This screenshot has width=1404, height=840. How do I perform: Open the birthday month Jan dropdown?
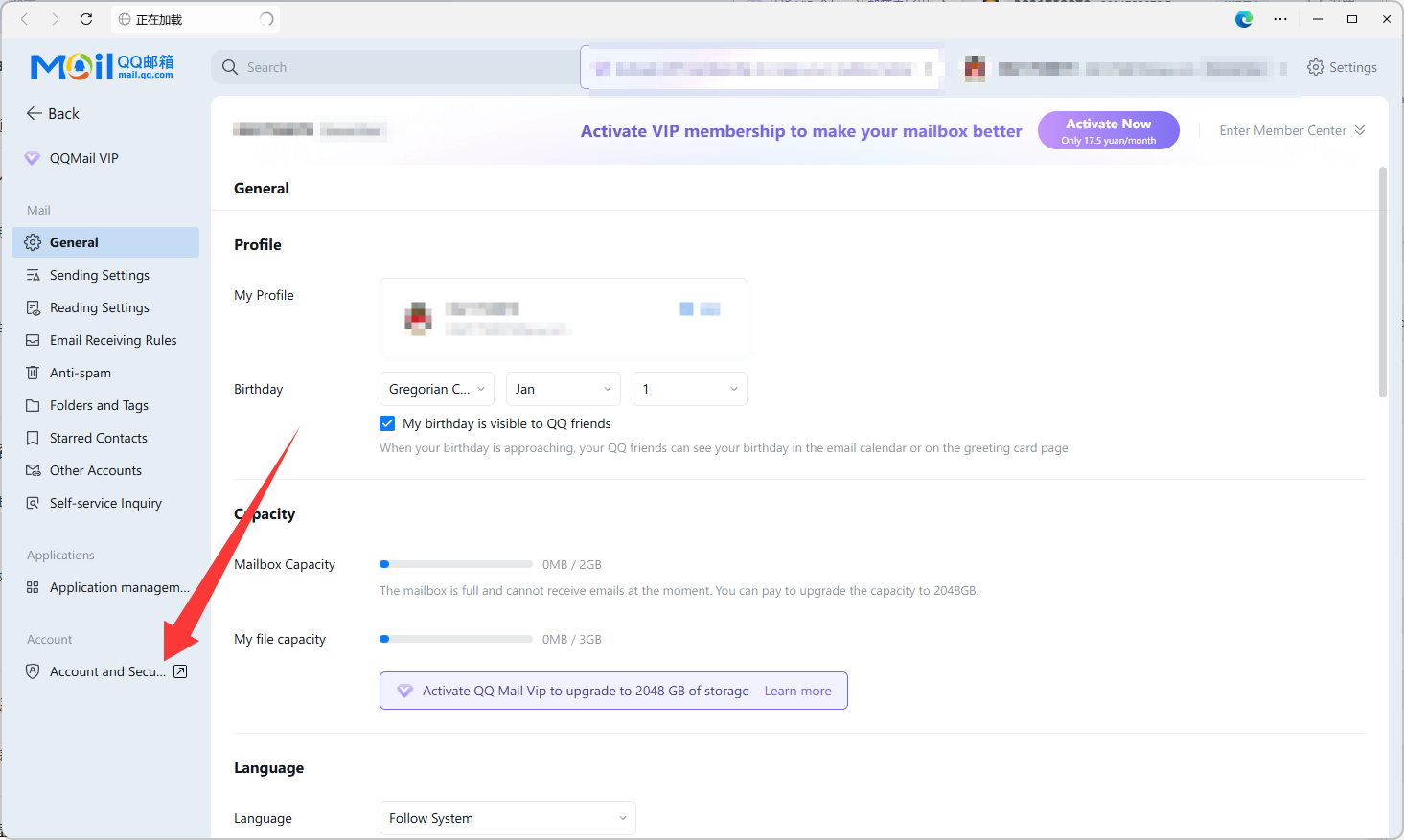tap(564, 389)
